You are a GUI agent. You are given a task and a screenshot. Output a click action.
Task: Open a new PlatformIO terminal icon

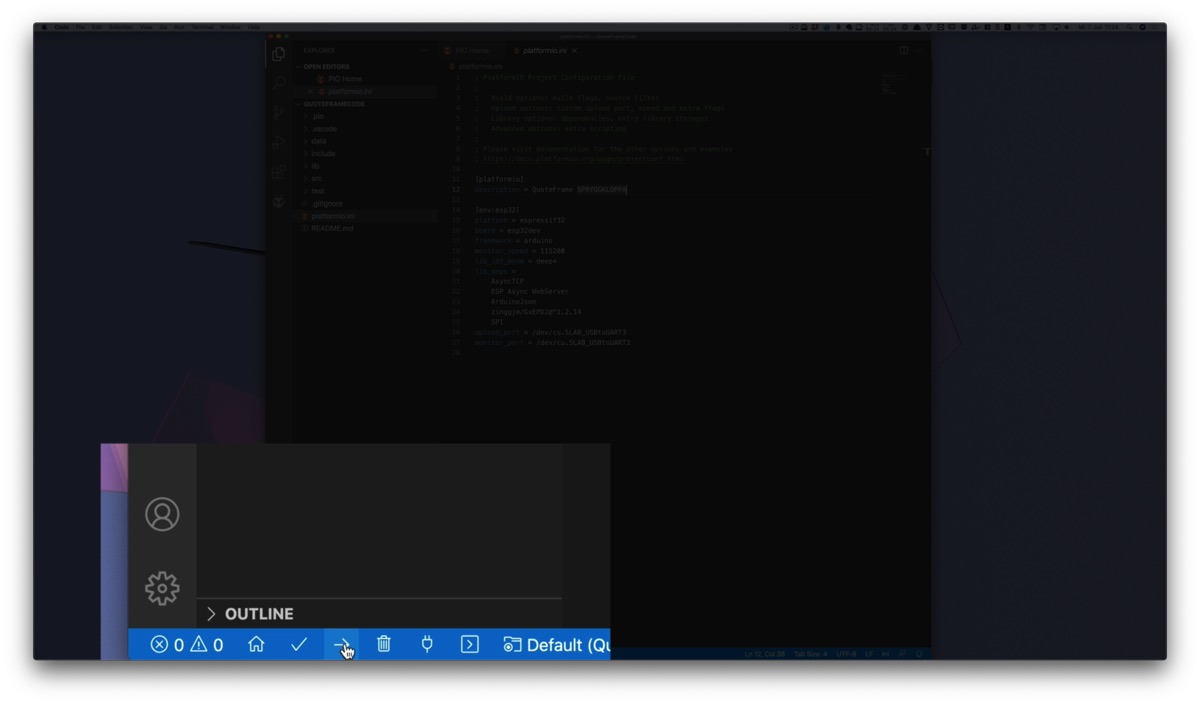(x=470, y=645)
